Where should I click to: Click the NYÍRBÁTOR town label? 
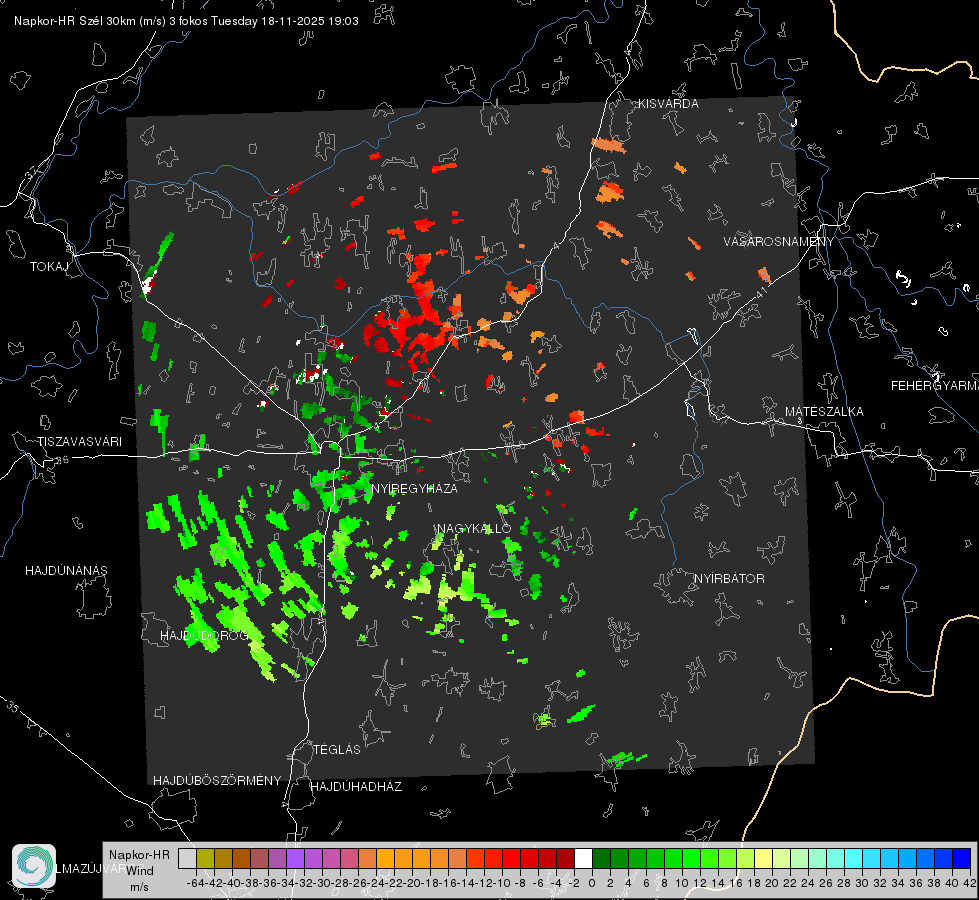[x=729, y=579]
